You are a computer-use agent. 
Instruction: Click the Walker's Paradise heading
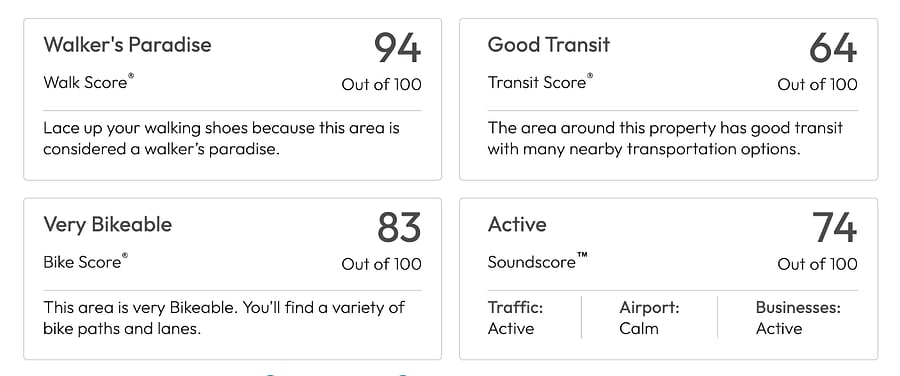[127, 45]
